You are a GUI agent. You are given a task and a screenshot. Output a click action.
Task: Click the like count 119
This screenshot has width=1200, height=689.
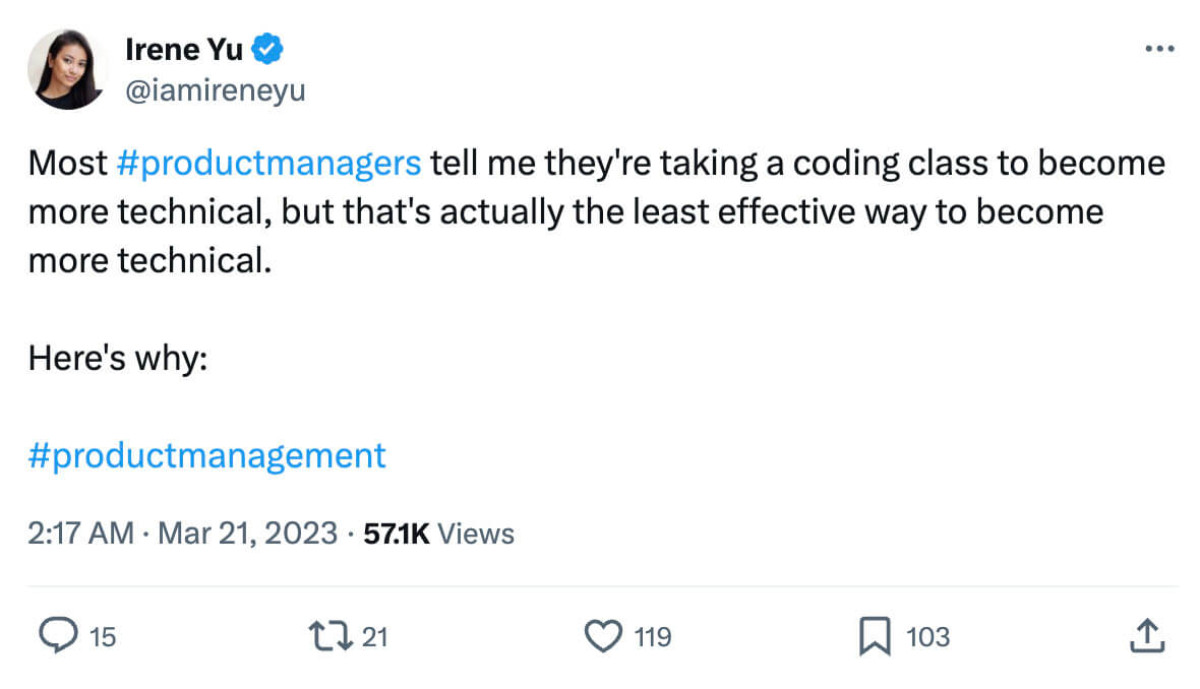[652, 637]
